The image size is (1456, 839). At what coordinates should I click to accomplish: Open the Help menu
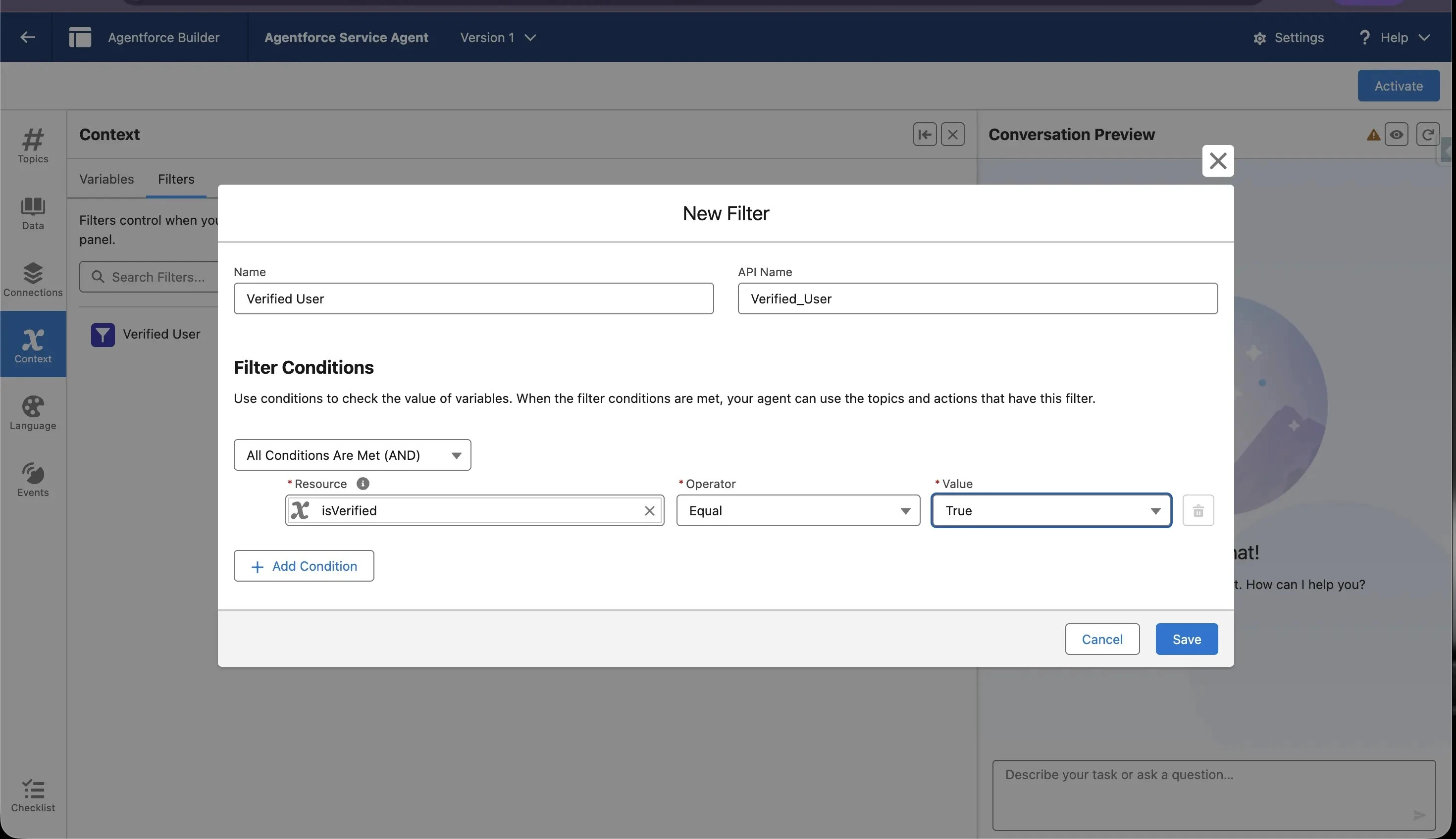1394,38
